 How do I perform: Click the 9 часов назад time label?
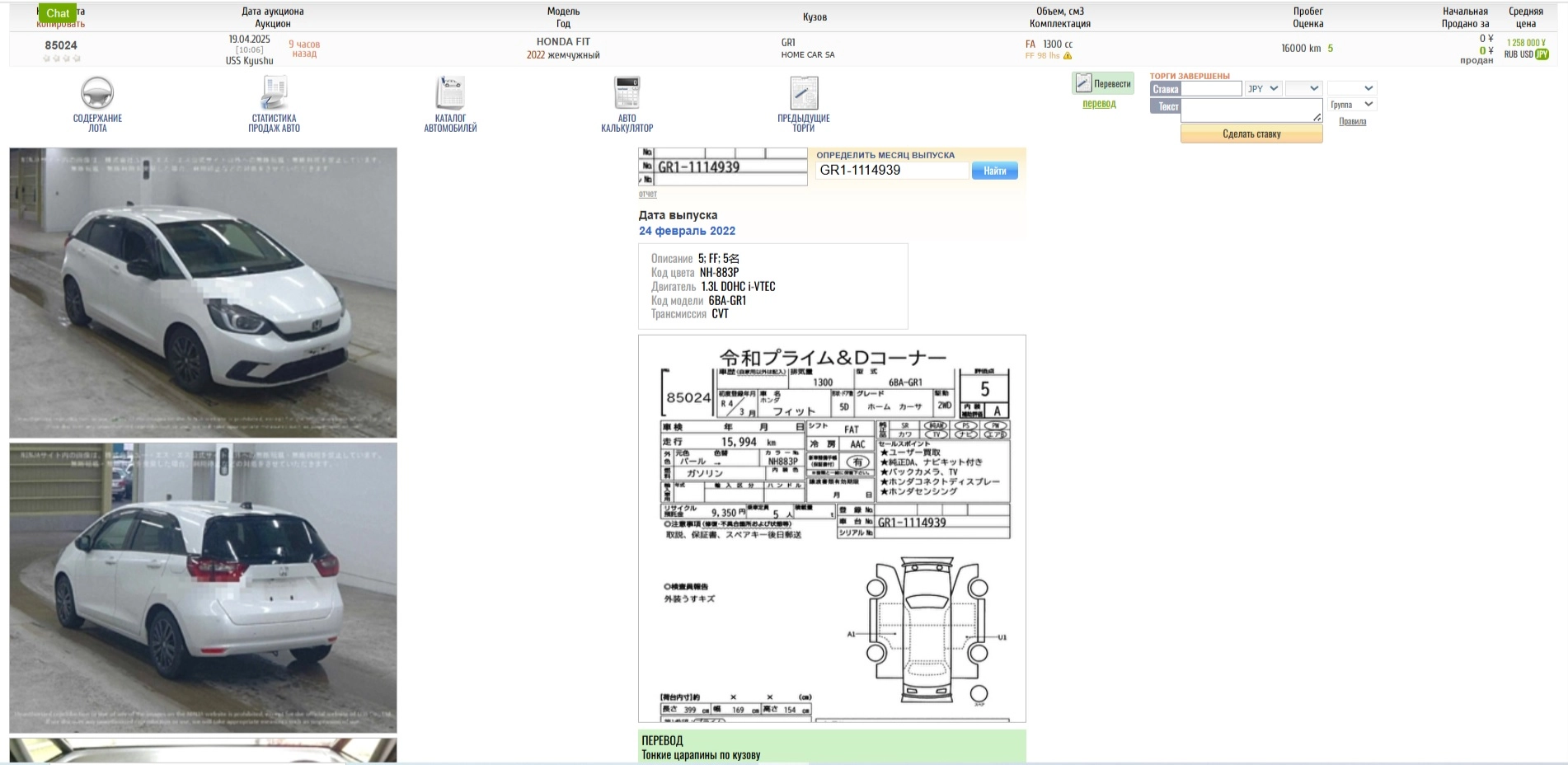304,49
